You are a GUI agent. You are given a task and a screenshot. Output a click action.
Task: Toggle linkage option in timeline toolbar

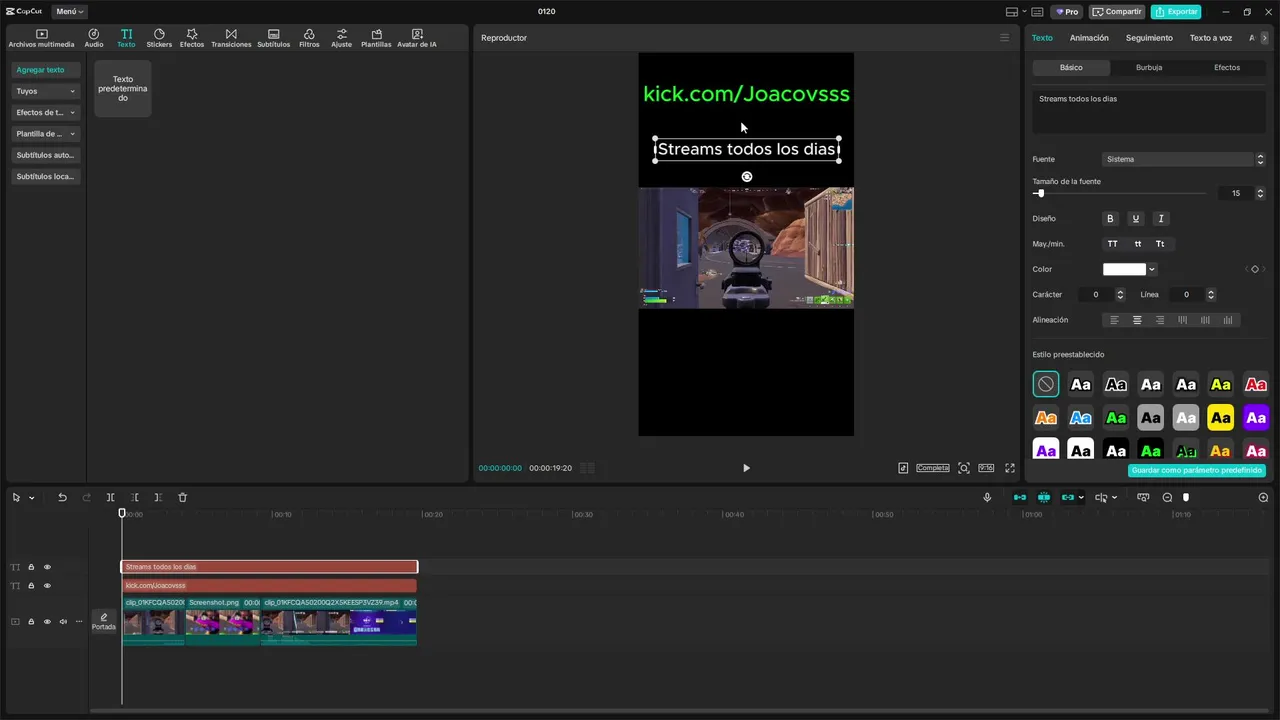pyautogui.click(x=1068, y=497)
